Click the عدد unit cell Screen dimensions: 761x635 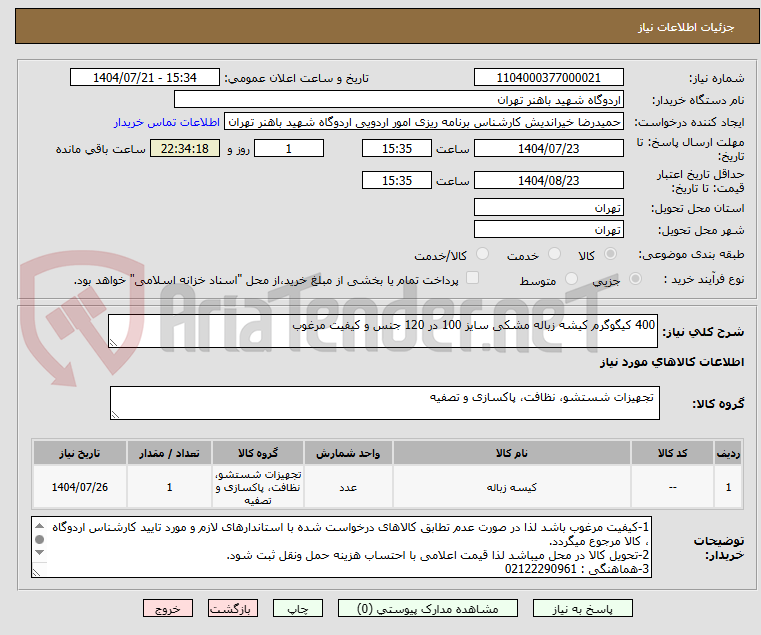pyautogui.click(x=348, y=487)
